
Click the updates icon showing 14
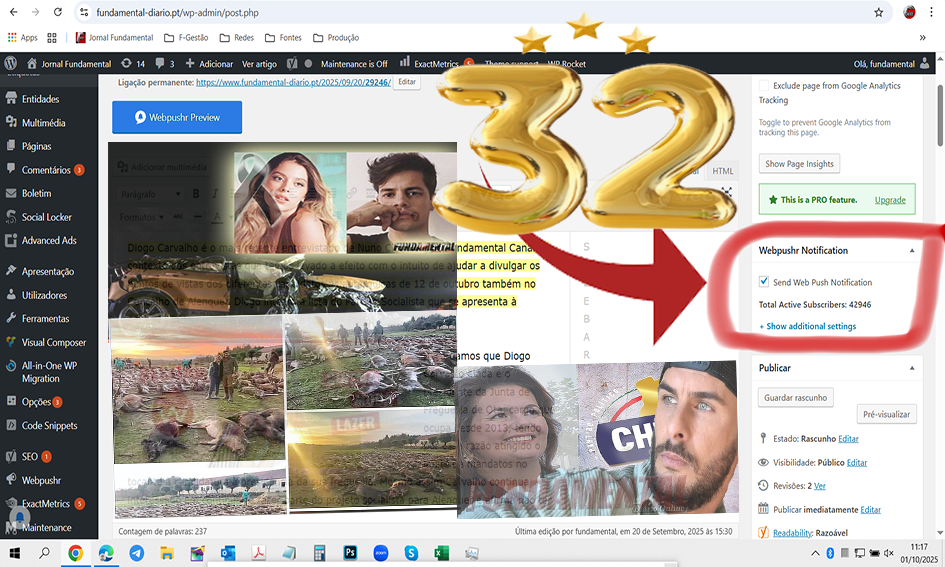[132, 64]
